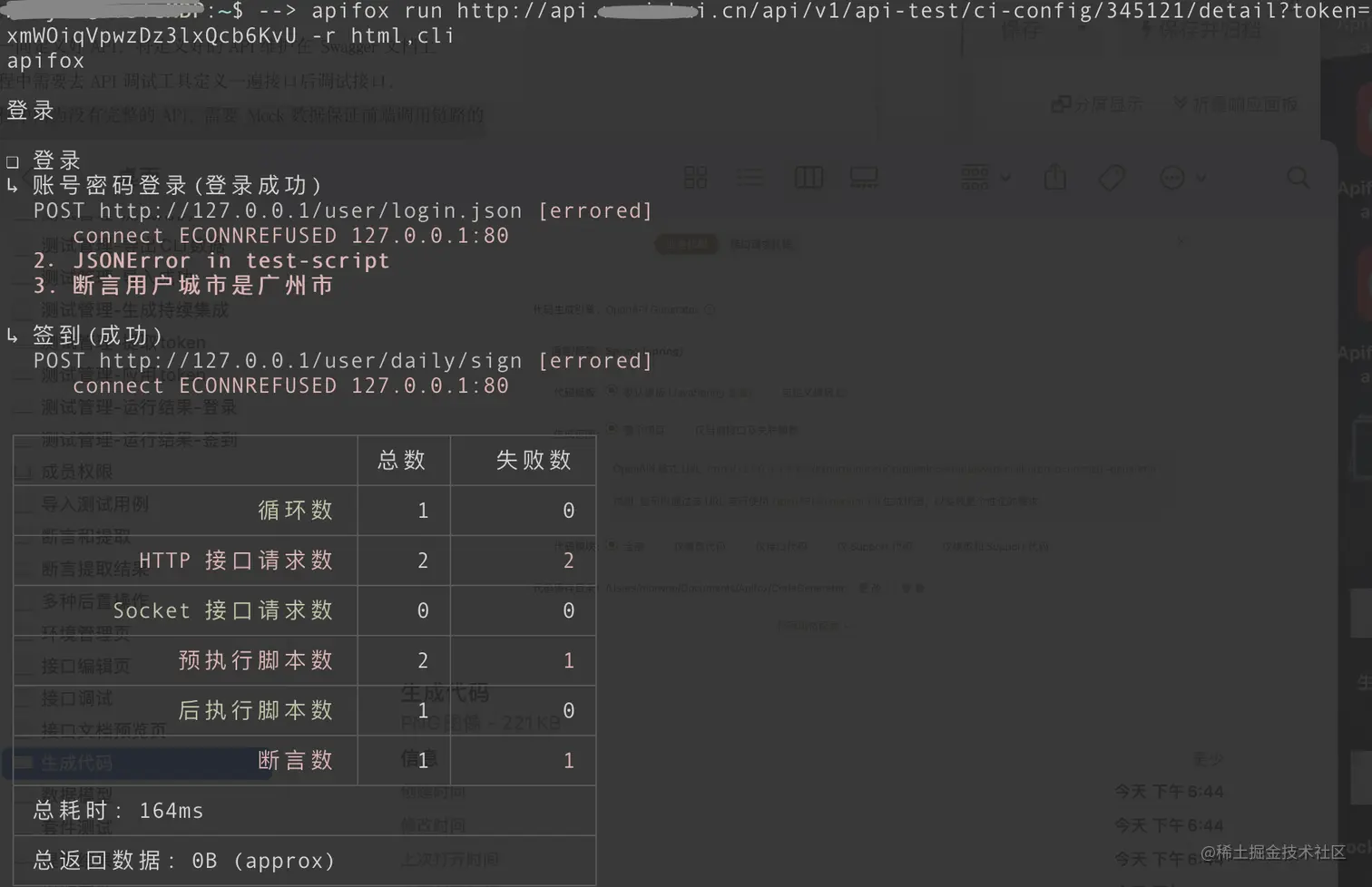
Task: Click the POST user/login.json request line
Action: pos(343,210)
